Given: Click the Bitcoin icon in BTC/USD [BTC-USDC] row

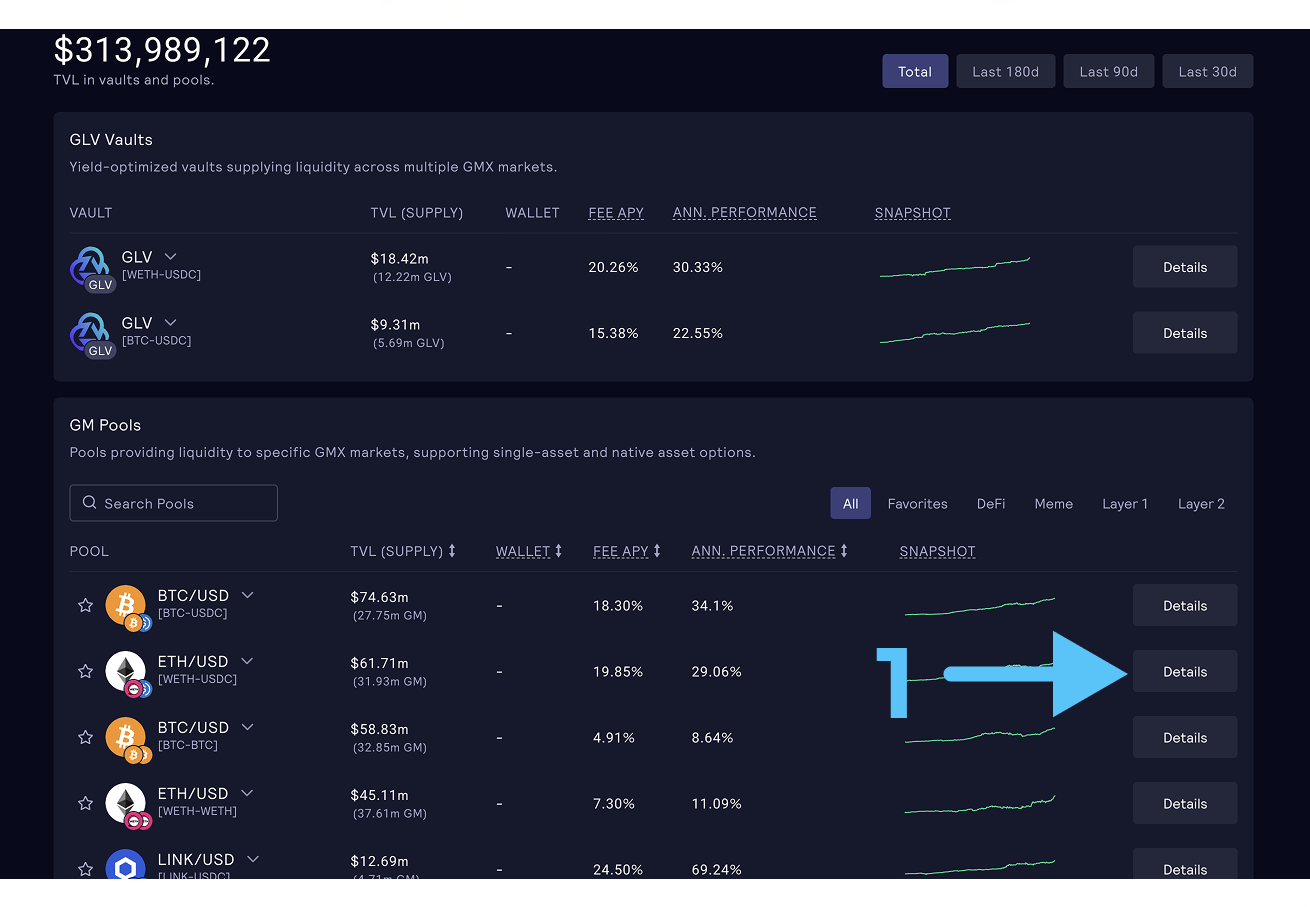Looking at the screenshot, I should click(x=125, y=605).
